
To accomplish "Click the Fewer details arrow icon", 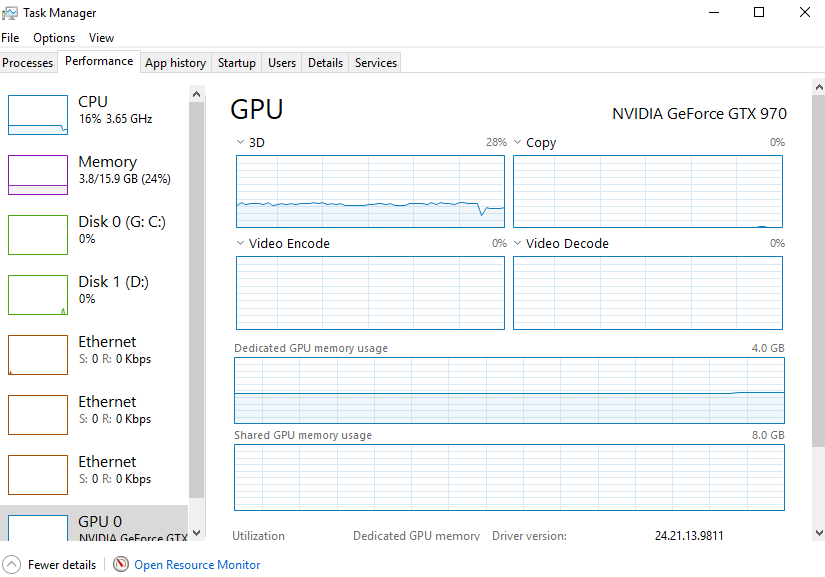I will pos(11,564).
